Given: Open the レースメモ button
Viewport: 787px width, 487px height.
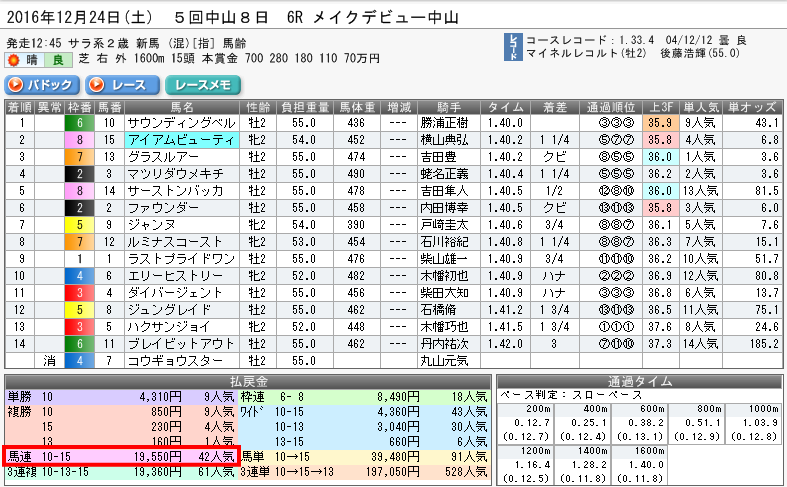Looking at the screenshot, I should click(x=203, y=85).
